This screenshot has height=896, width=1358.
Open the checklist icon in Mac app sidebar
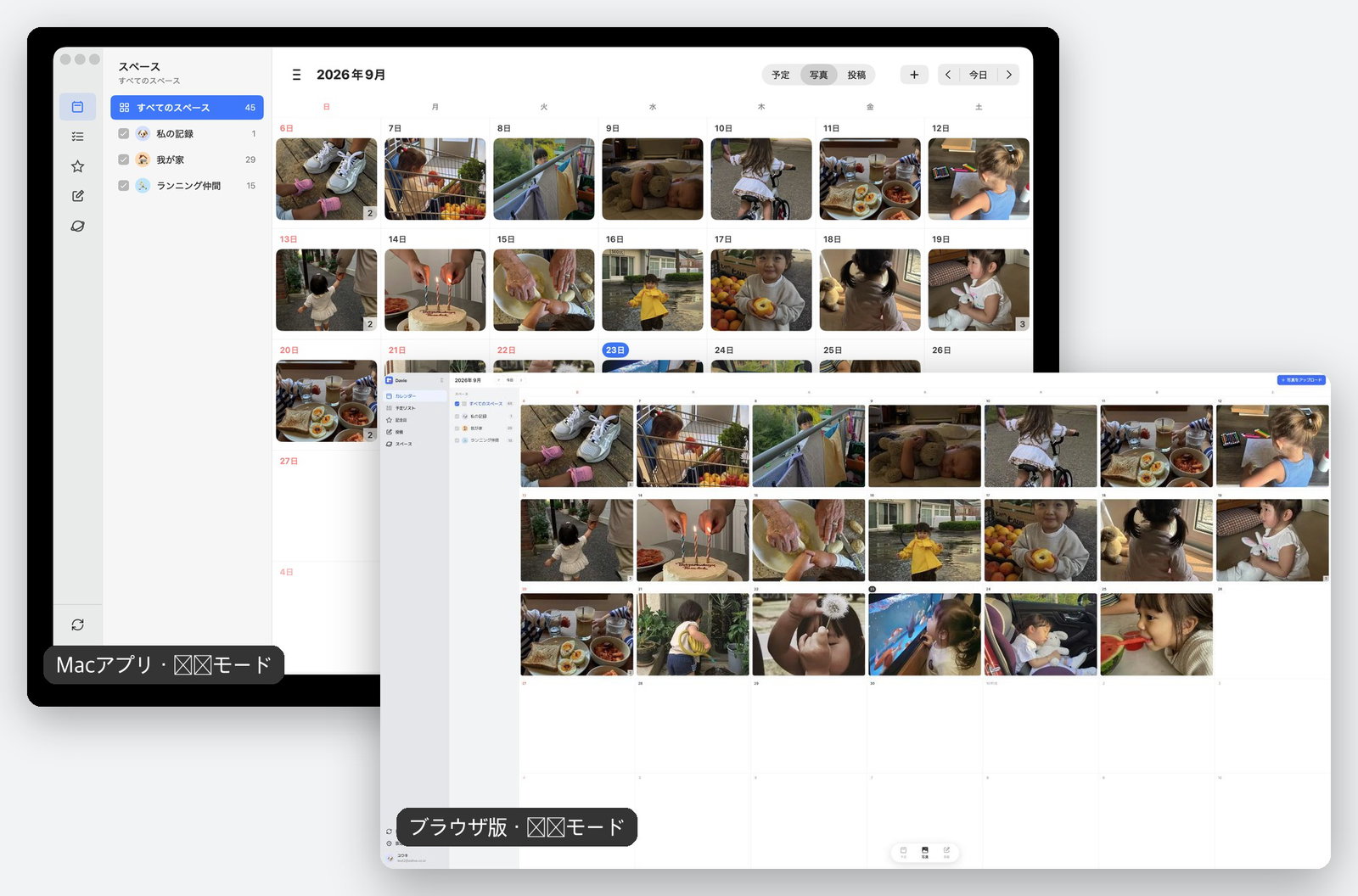[x=77, y=137]
